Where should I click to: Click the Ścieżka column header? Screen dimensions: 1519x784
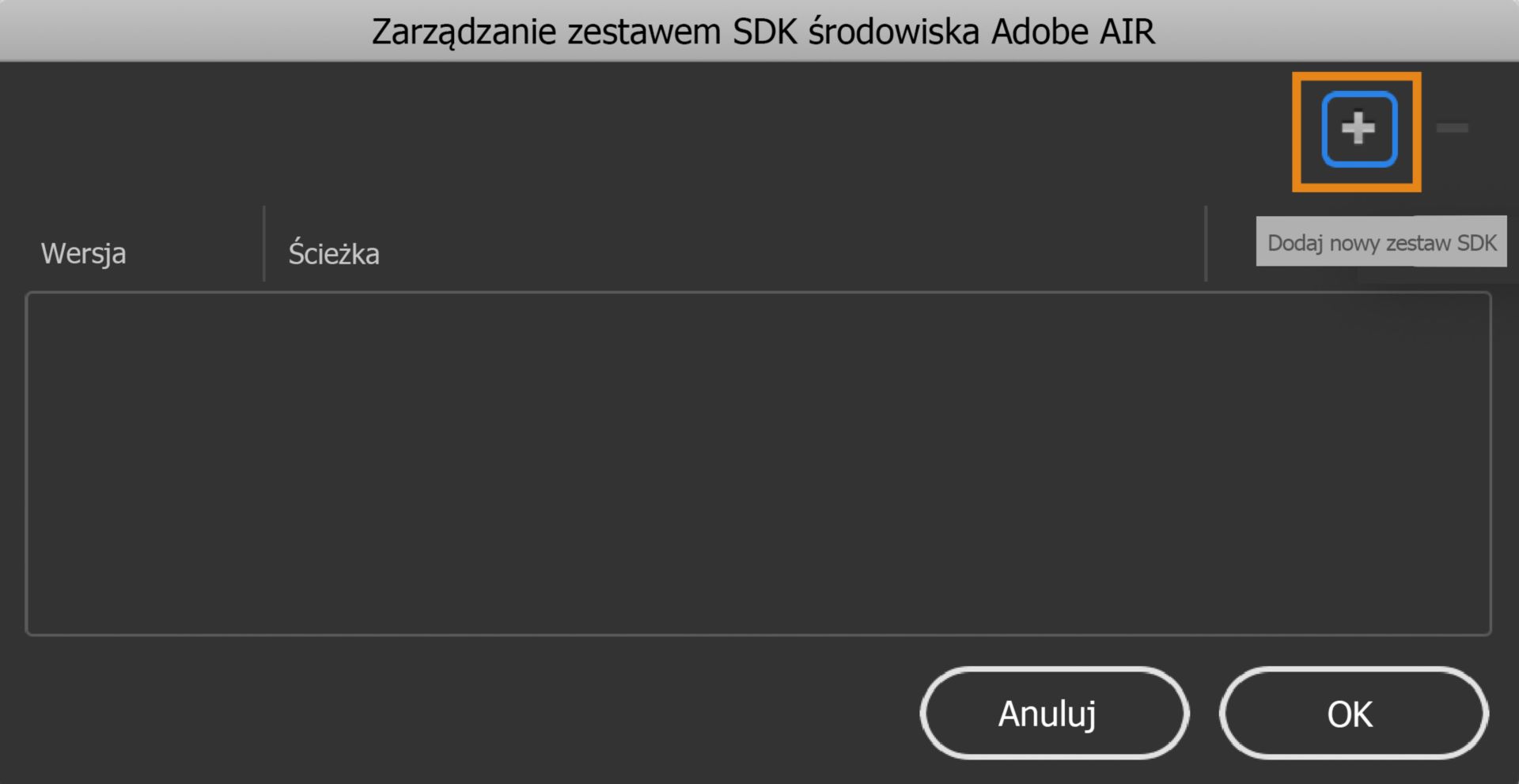(333, 253)
